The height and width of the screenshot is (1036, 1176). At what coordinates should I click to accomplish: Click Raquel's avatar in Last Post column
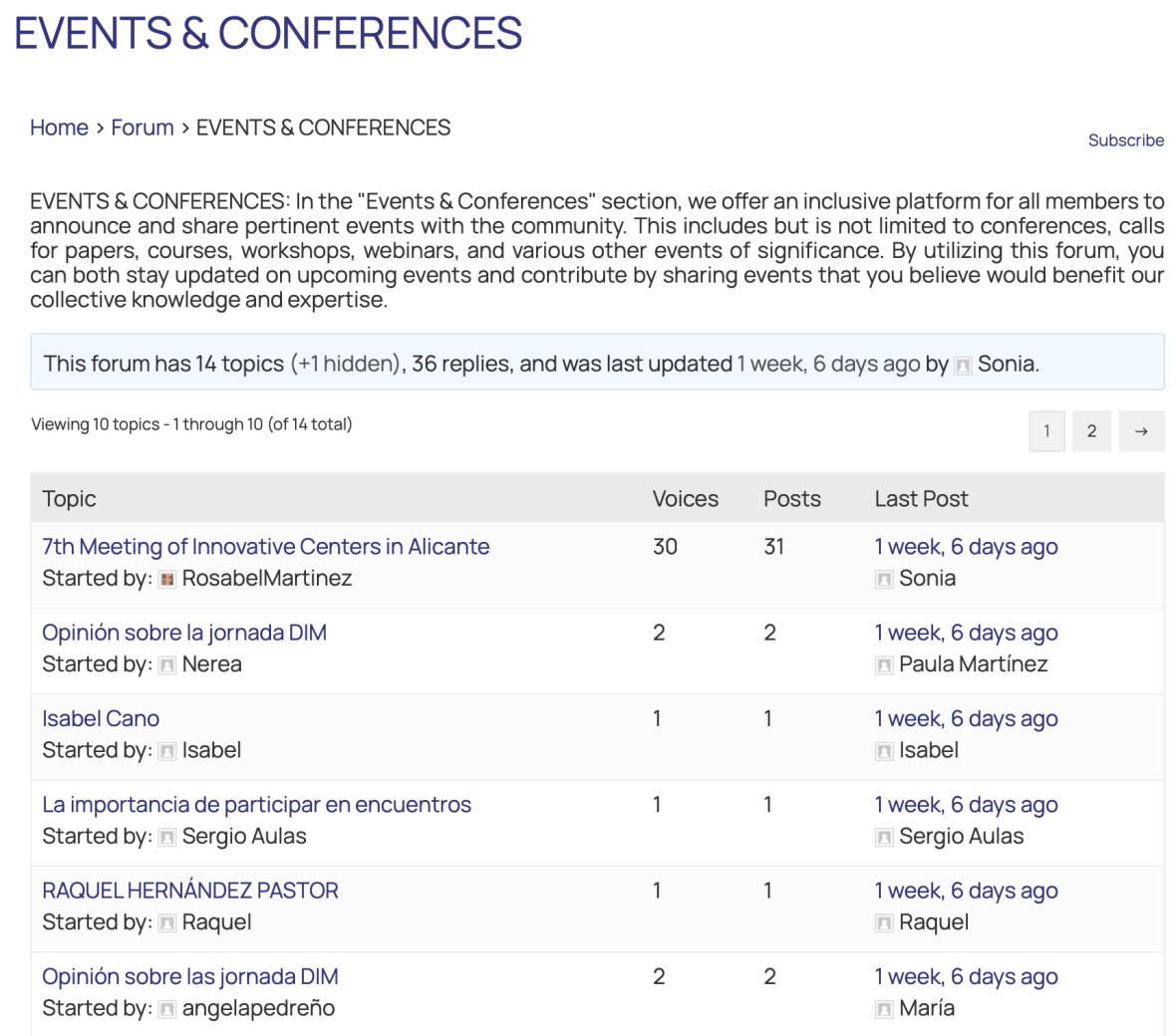[884, 923]
